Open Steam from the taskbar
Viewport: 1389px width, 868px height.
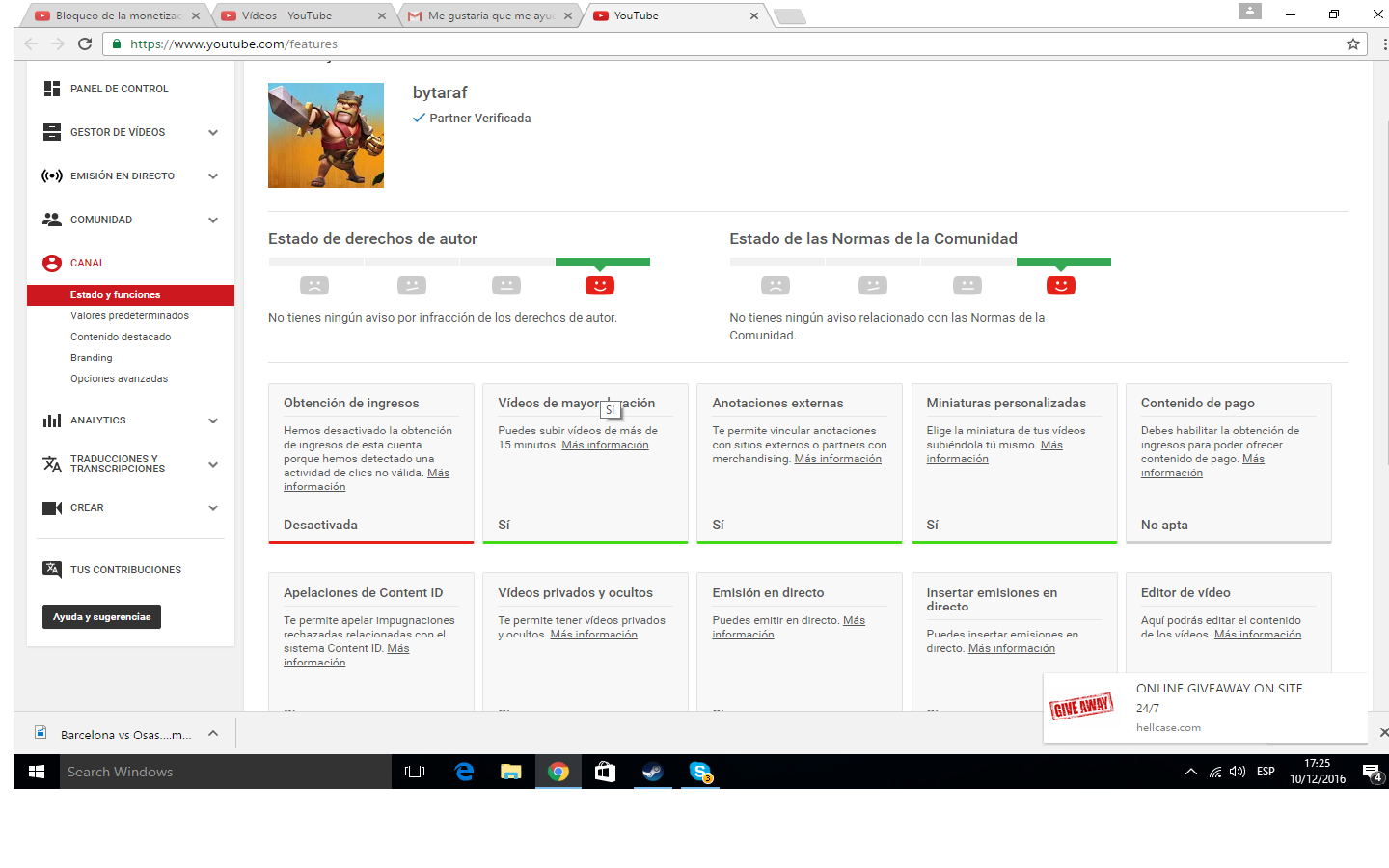click(653, 772)
